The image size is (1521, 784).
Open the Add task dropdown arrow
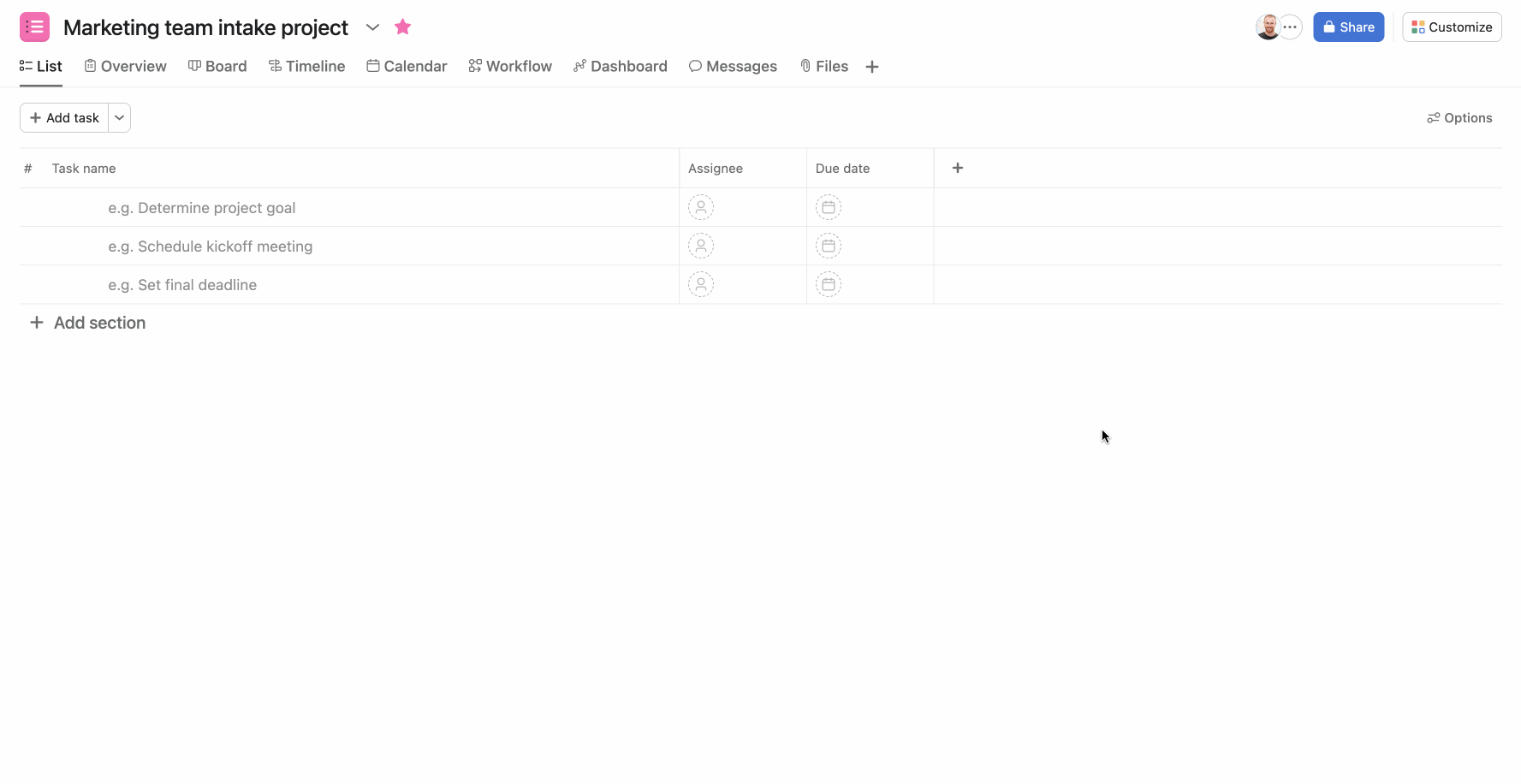click(119, 117)
